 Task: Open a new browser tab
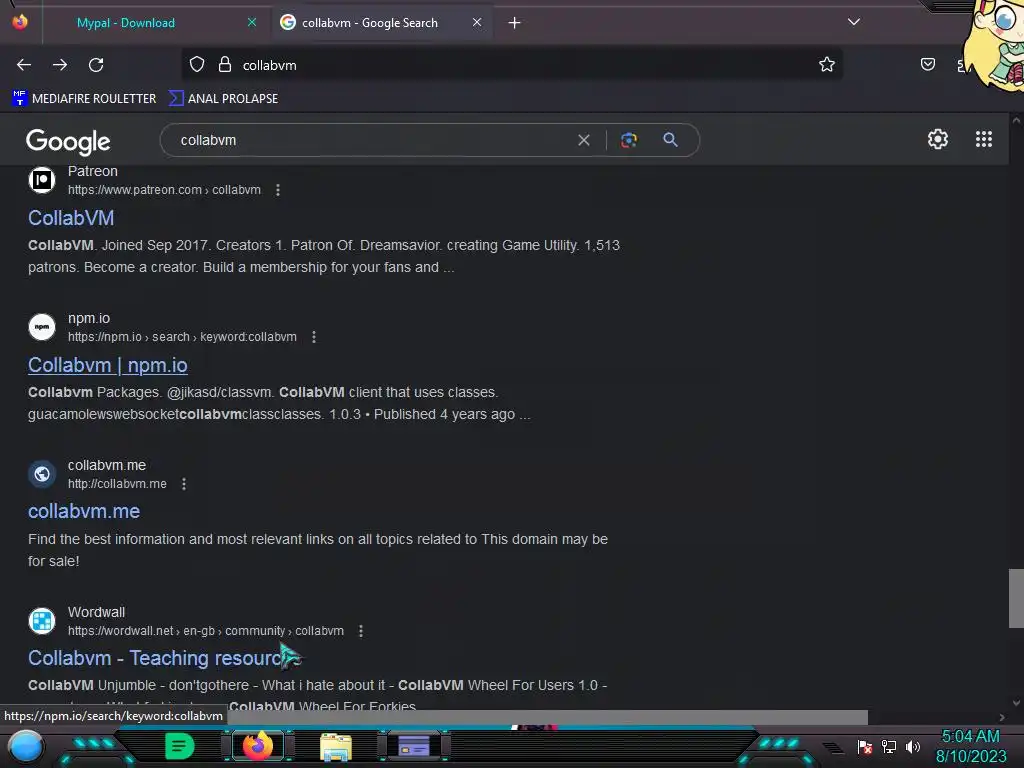[x=515, y=23]
